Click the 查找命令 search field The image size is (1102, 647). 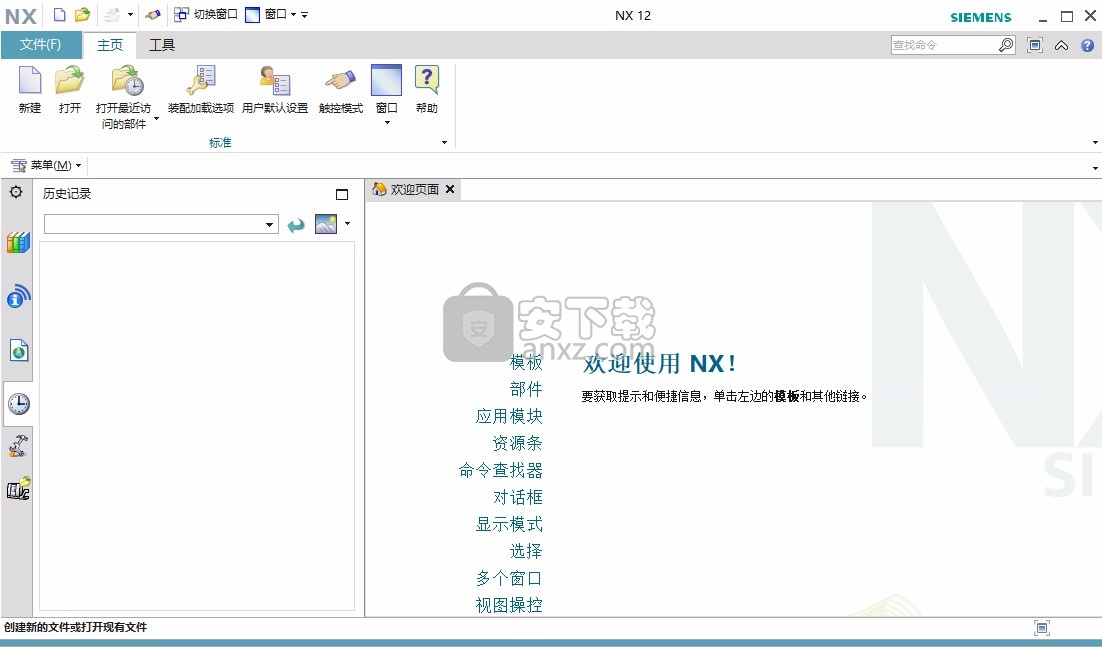944,45
